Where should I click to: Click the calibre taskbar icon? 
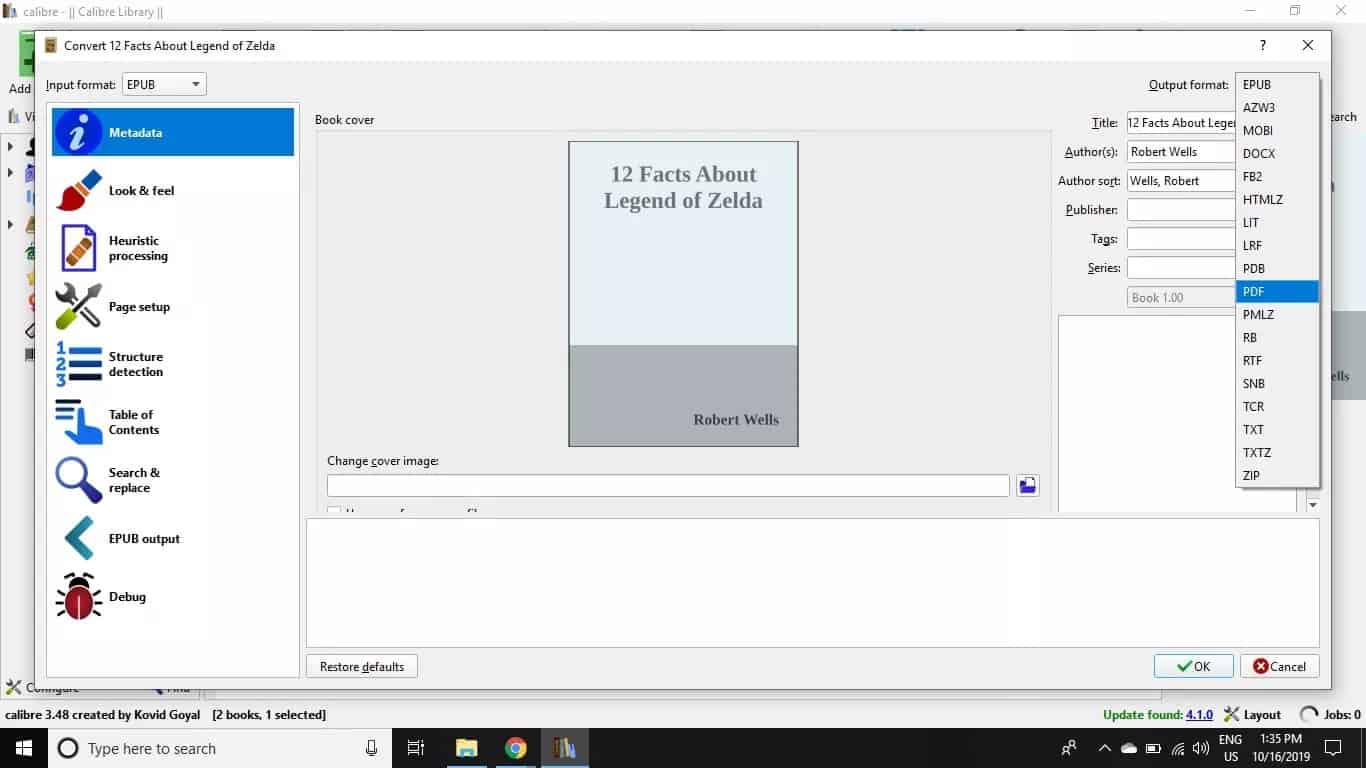tap(565, 748)
